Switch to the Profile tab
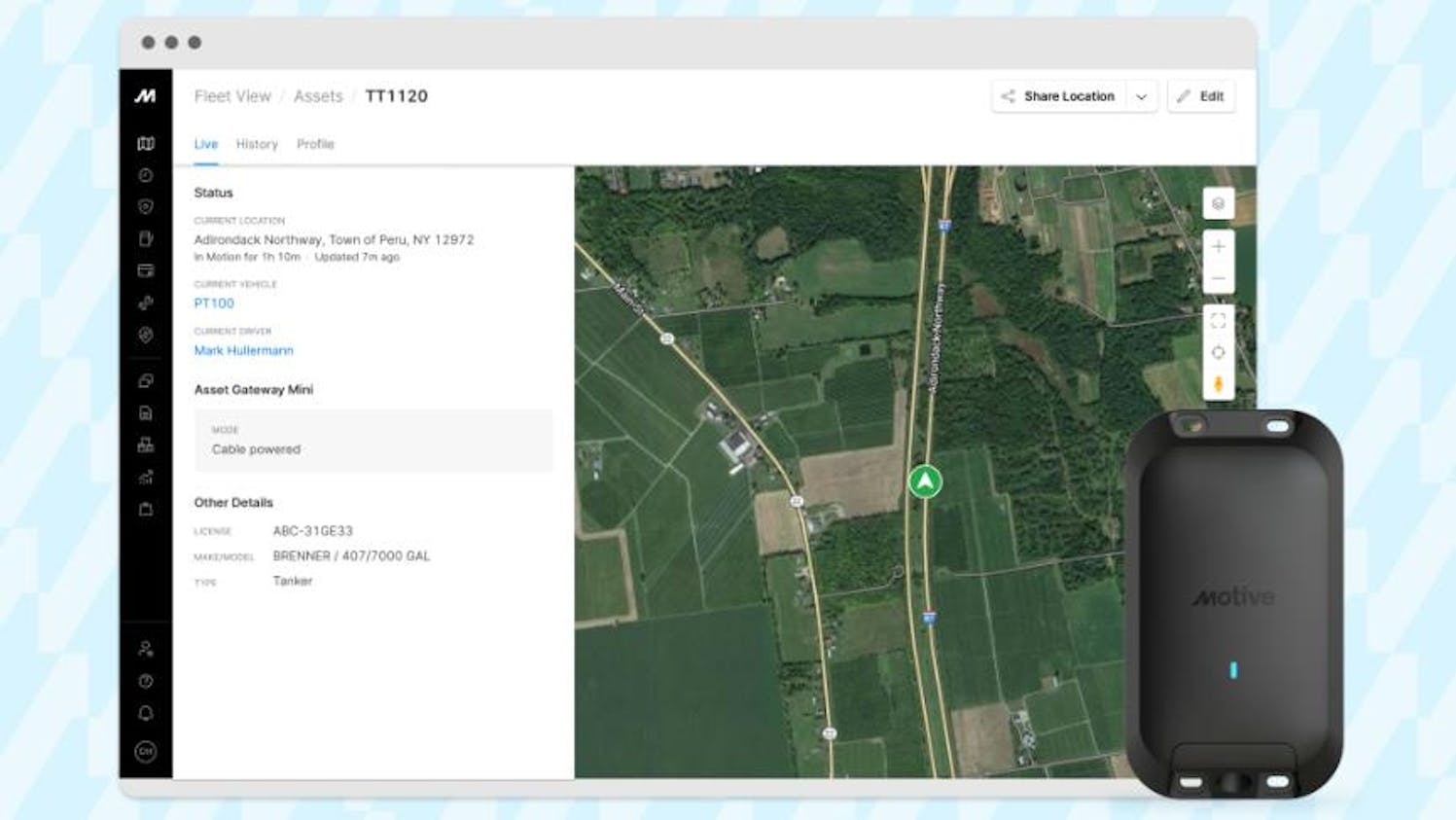This screenshot has width=1456, height=820. [315, 144]
